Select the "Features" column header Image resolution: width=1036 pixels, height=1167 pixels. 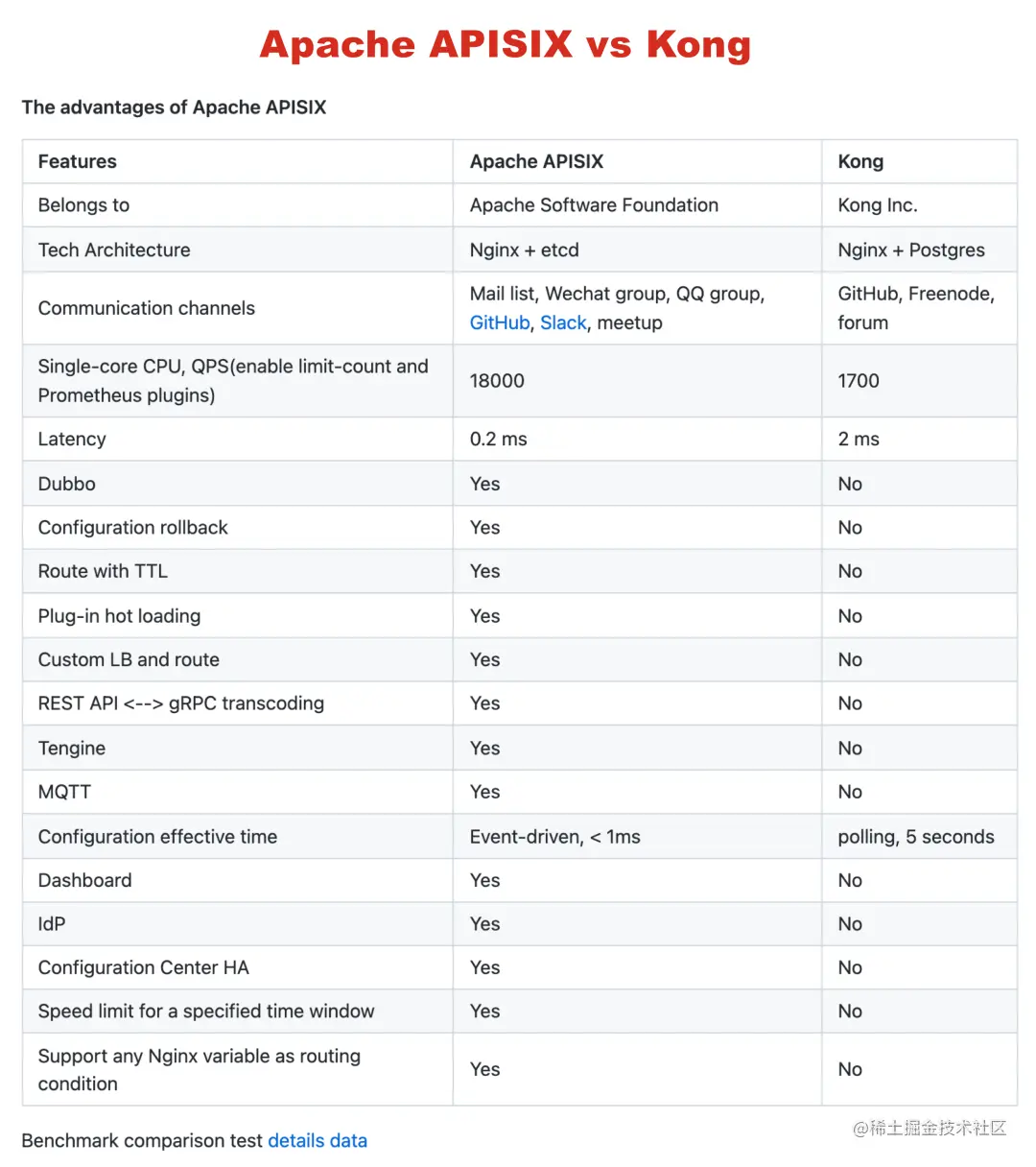tap(78, 162)
